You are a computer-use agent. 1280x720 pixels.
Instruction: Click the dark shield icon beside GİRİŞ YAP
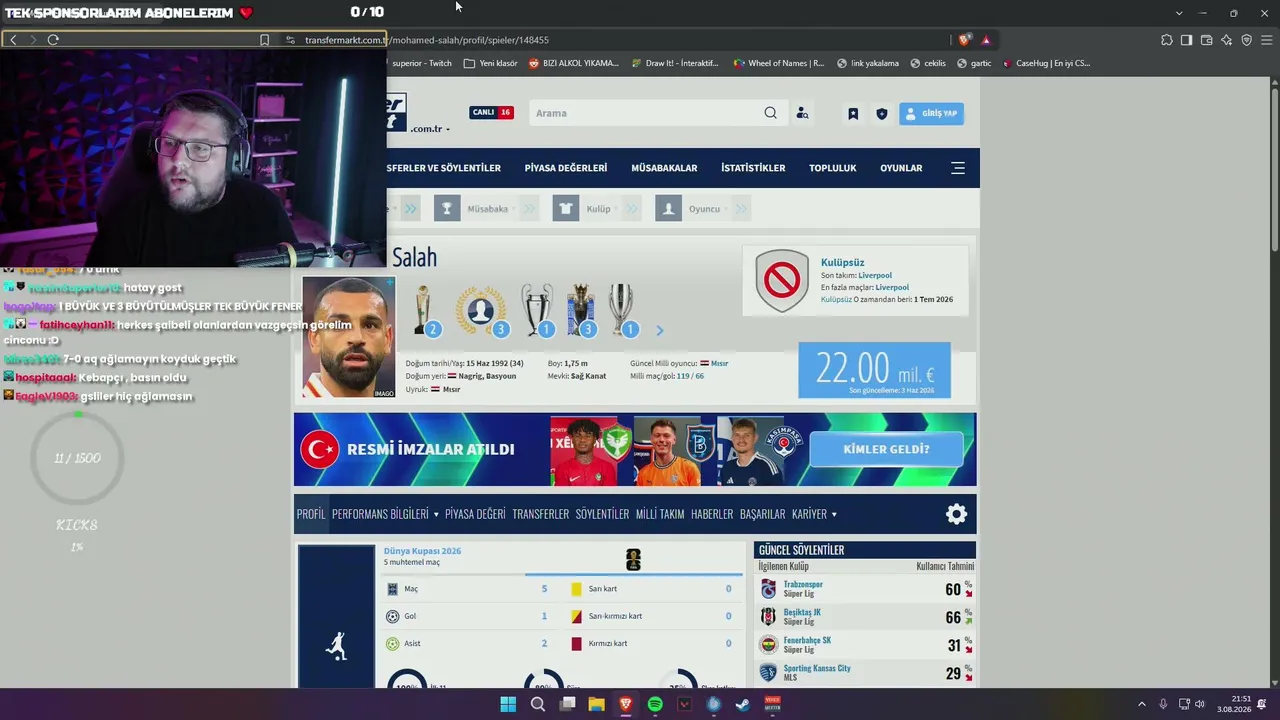click(881, 114)
